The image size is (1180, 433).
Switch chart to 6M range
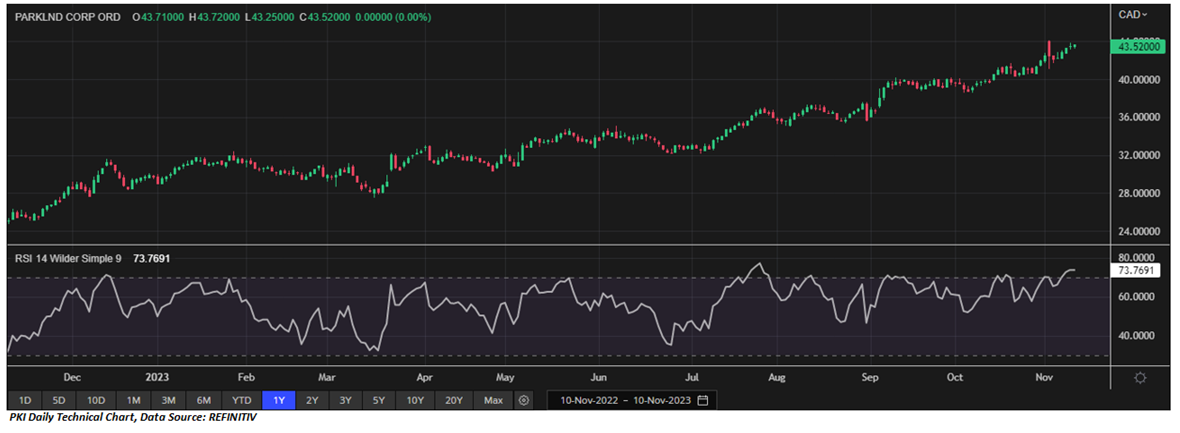203,400
